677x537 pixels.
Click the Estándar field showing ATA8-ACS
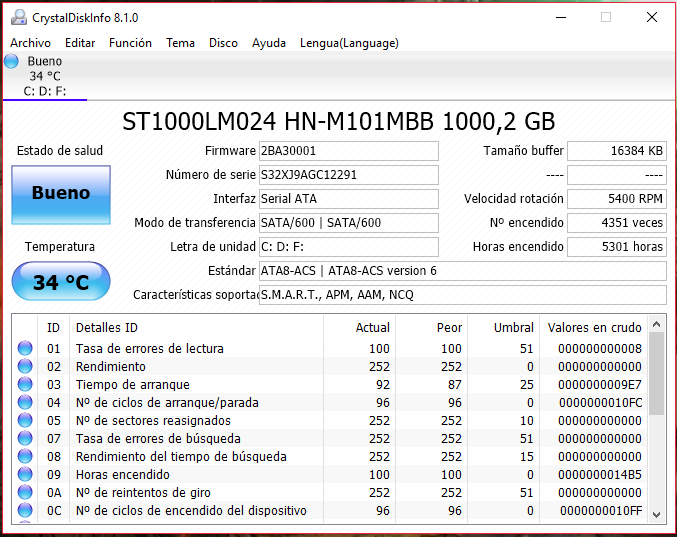point(462,271)
